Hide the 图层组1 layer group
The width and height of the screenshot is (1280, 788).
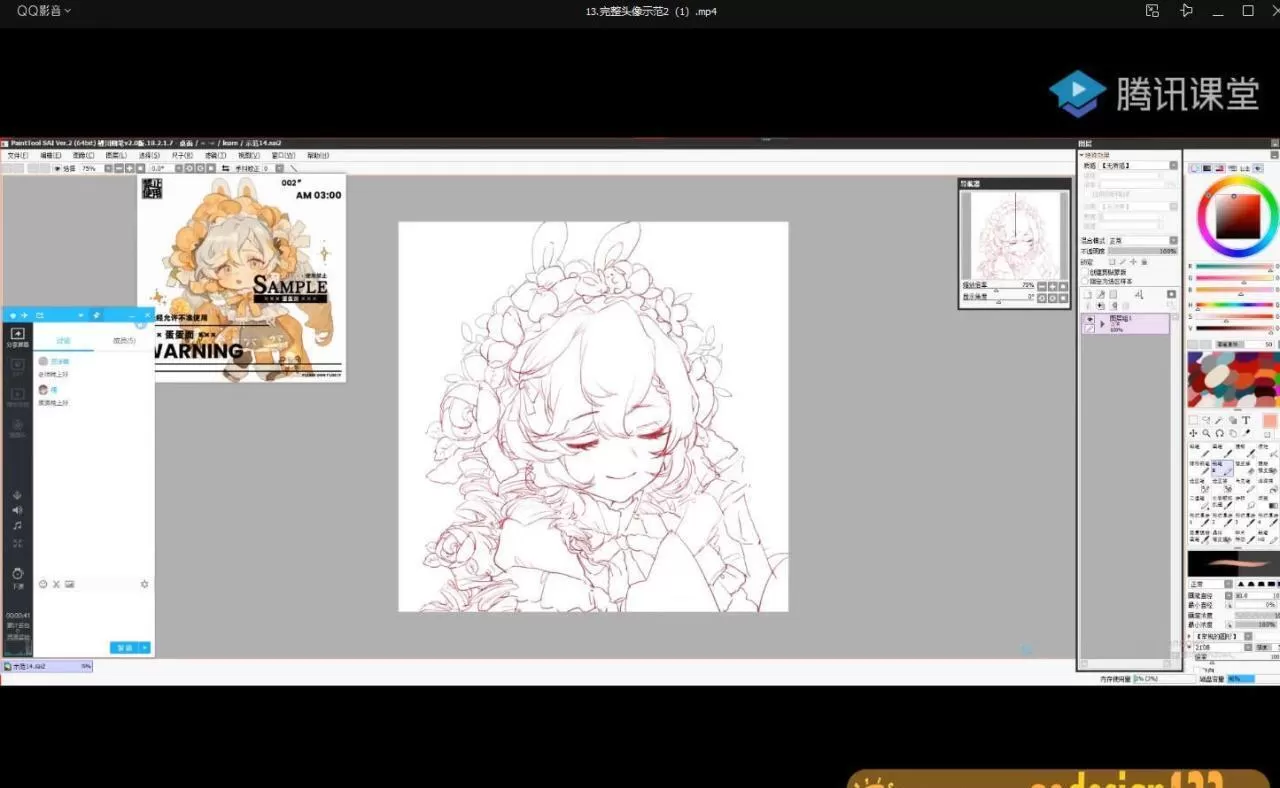point(1091,319)
